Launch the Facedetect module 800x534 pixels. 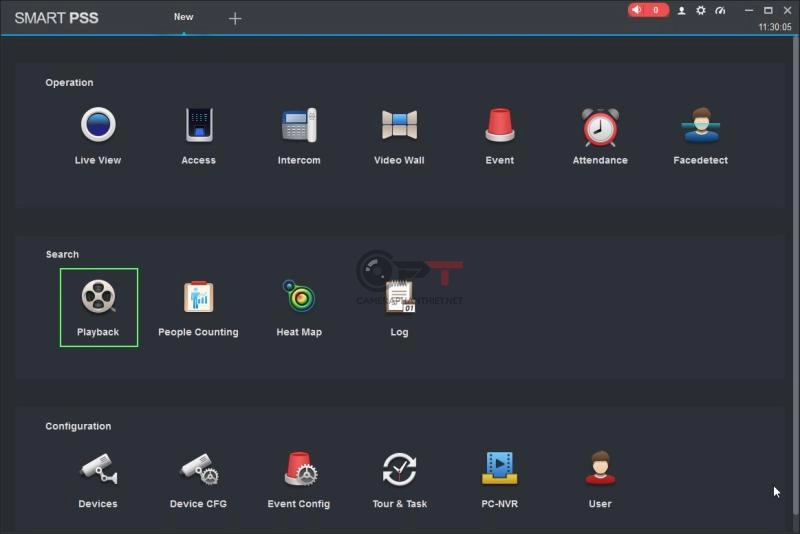pos(700,127)
